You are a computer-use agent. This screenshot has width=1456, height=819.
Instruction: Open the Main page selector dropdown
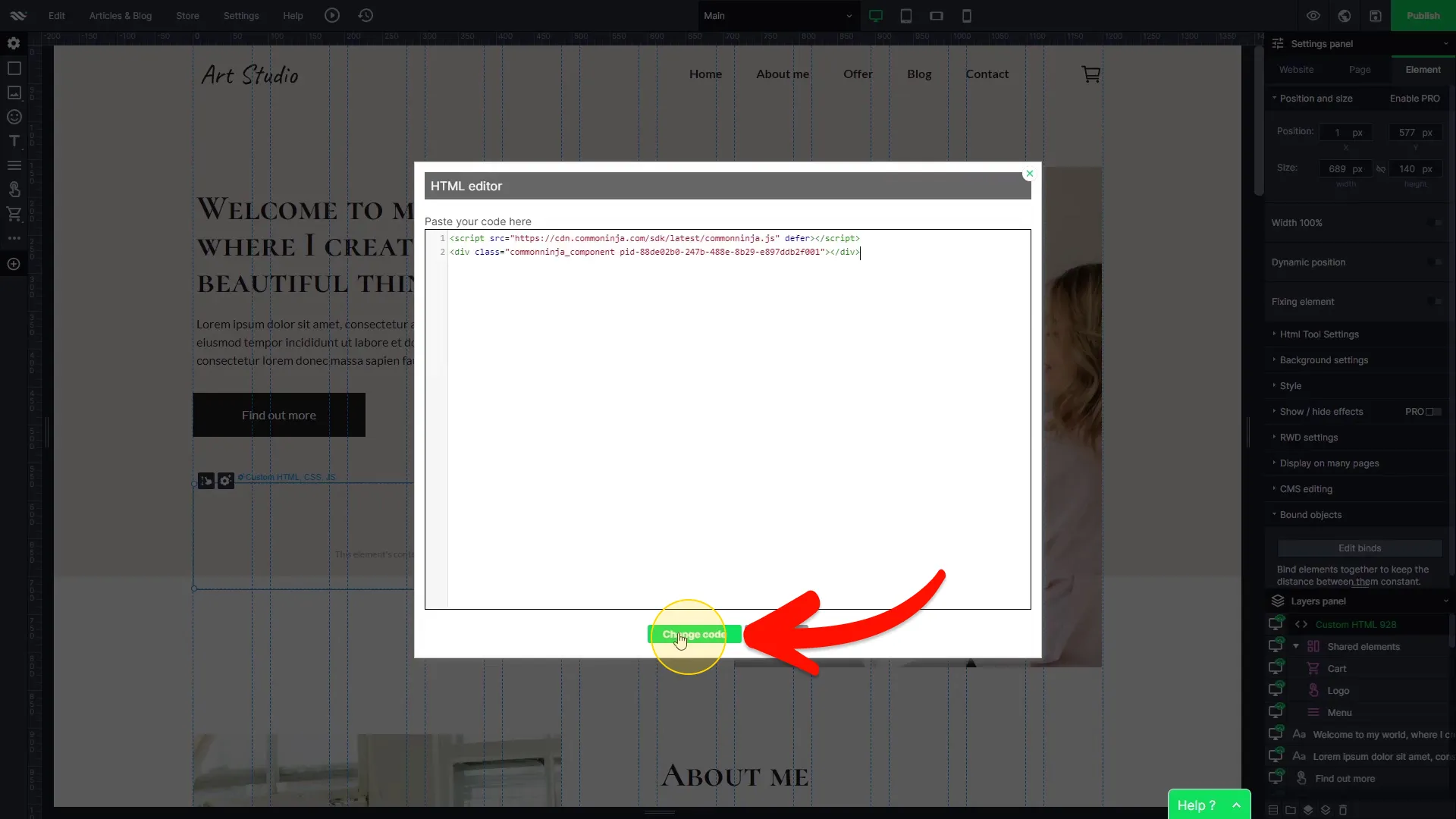(x=777, y=16)
